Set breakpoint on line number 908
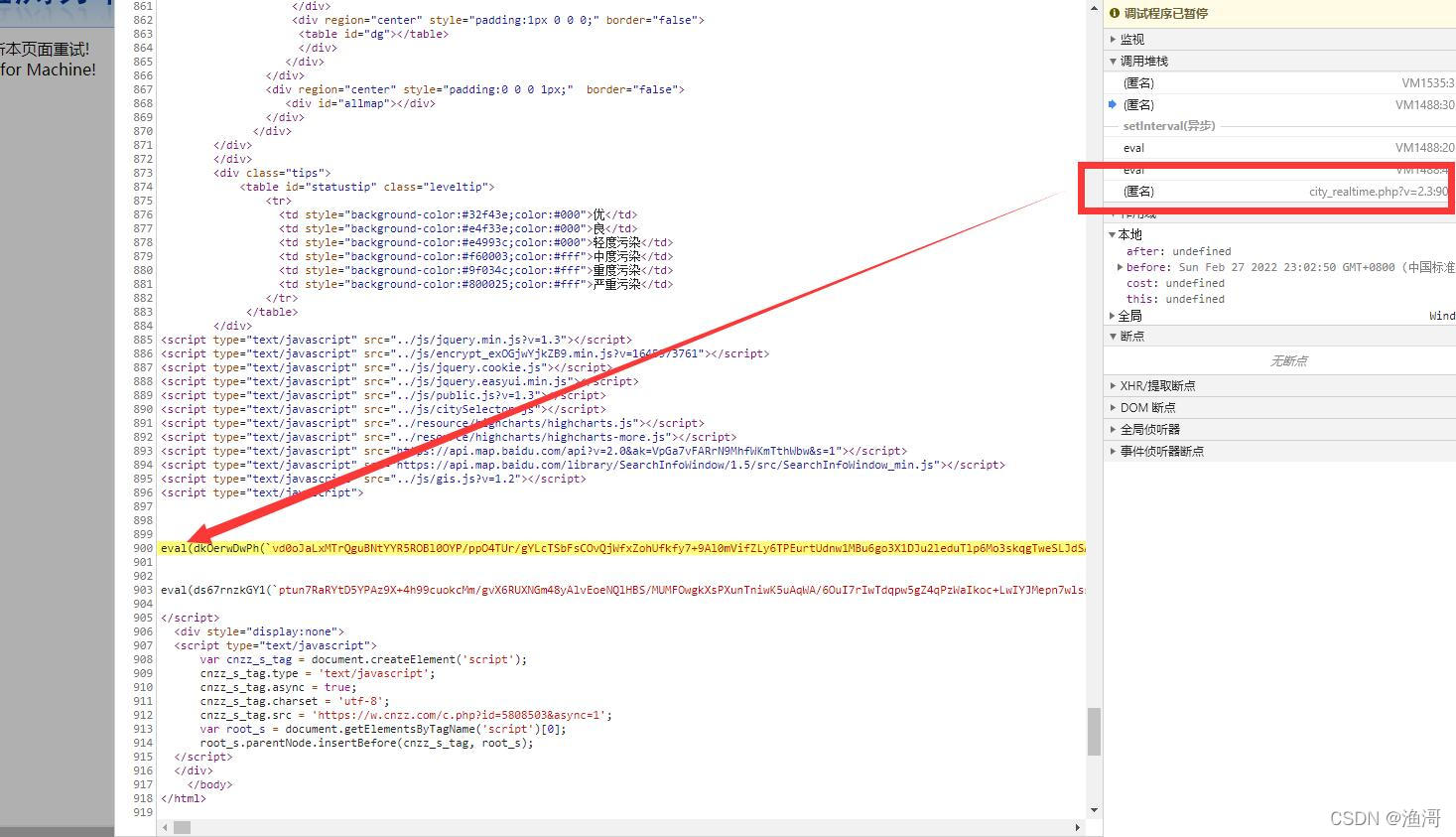The height and width of the screenshot is (837, 1456). pyautogui.click(x=142, y=660)
